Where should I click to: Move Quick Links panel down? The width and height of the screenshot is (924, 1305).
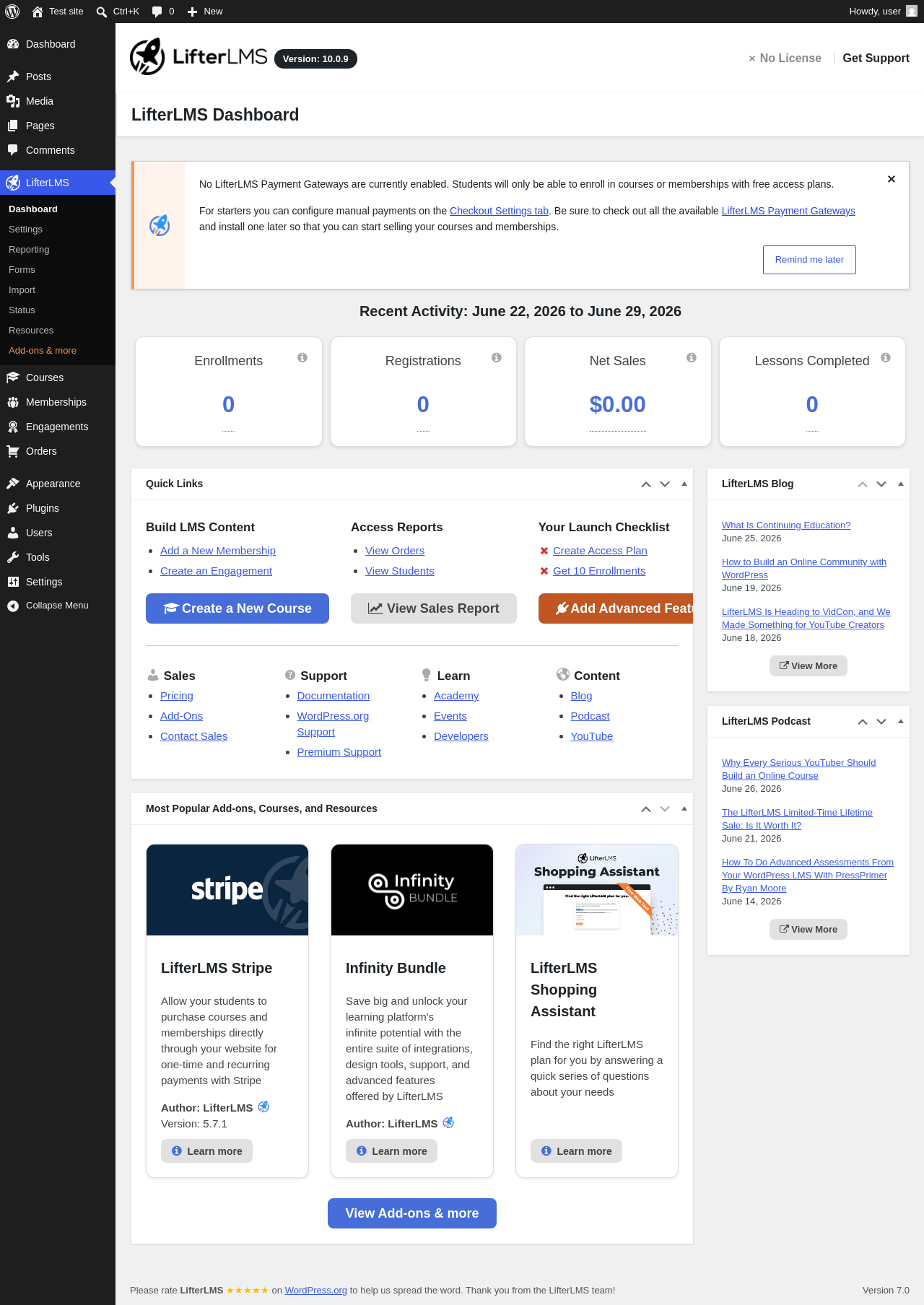pos(665,484)
